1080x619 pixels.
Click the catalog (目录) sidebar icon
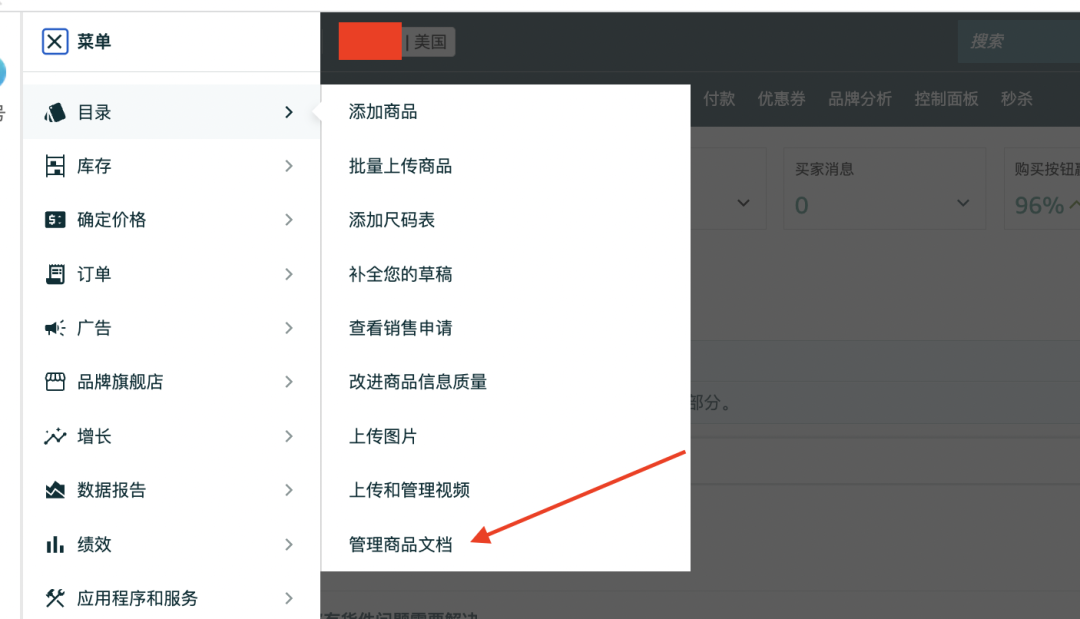(x=55, y=112)
